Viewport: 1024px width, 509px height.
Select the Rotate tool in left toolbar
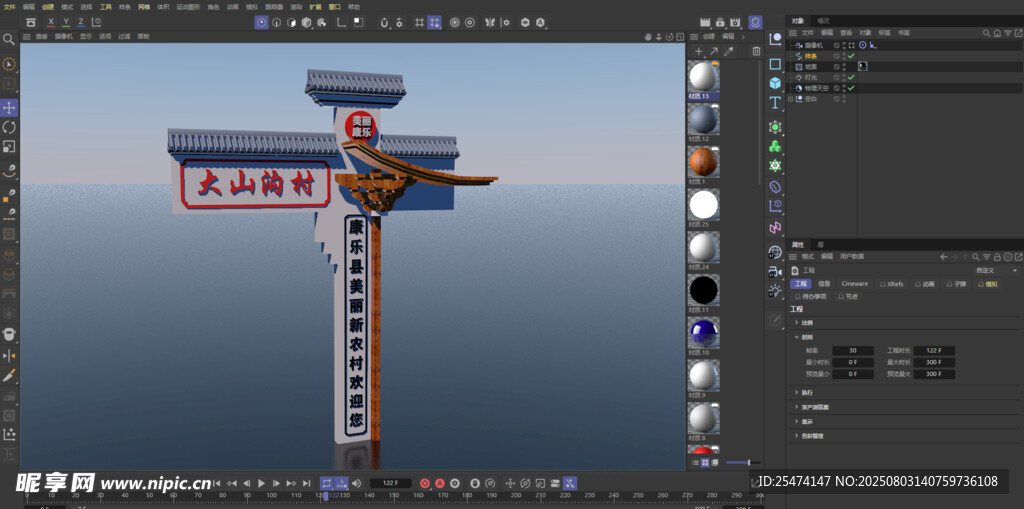coord(9,127)
